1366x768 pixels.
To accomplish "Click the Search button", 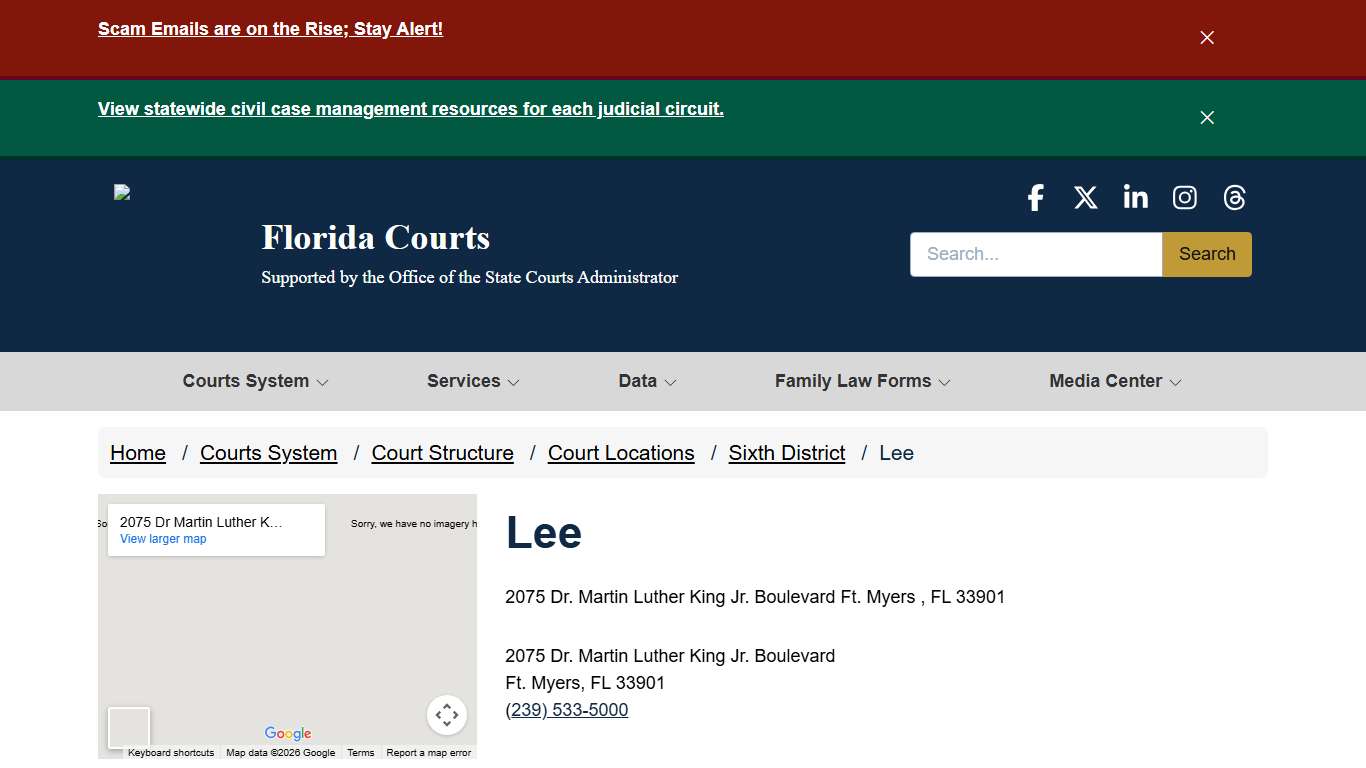I will (x=1206, y=254).
